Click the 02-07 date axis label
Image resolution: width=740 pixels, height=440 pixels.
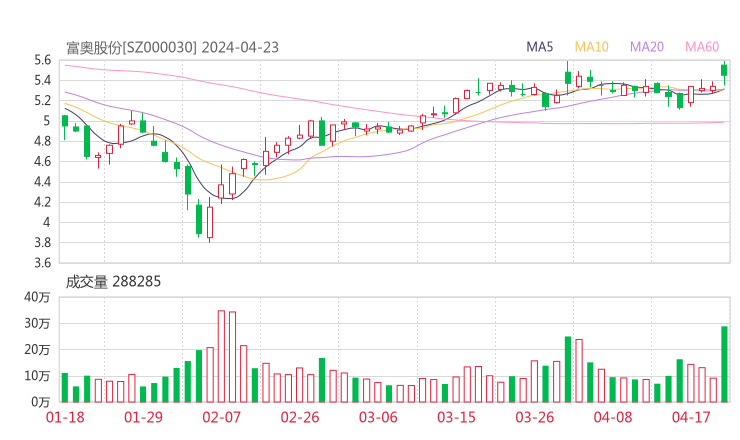pyautogui.click(x=221, y=417)
